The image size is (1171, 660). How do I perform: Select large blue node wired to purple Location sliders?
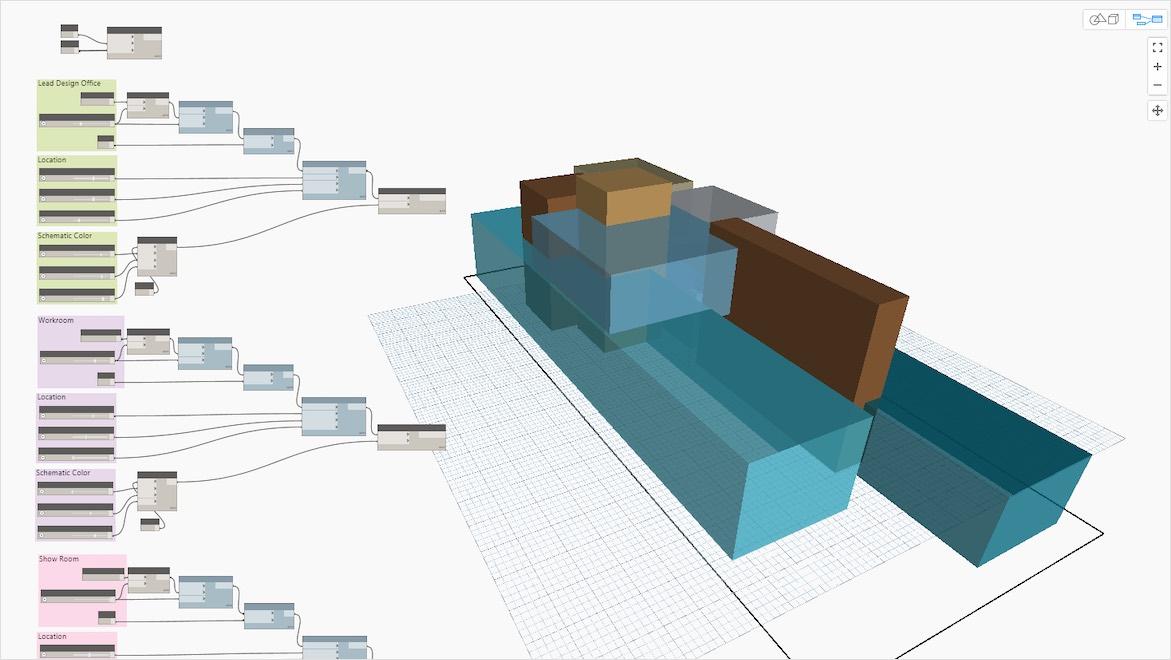tap(334, 417)
